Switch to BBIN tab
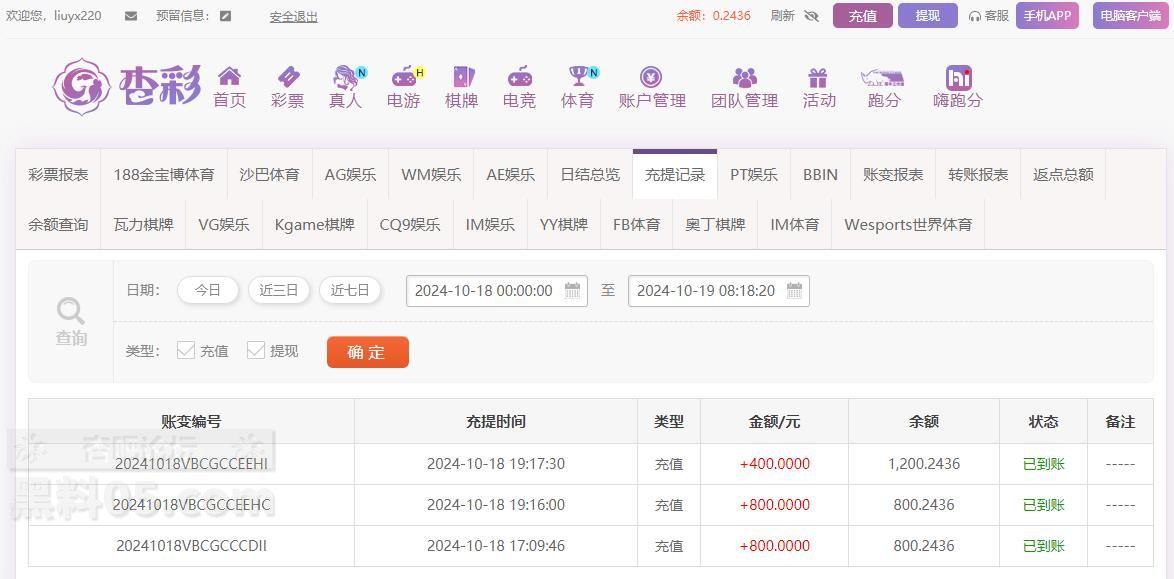Screen dimensions: 1174x579 pos(821,175)
